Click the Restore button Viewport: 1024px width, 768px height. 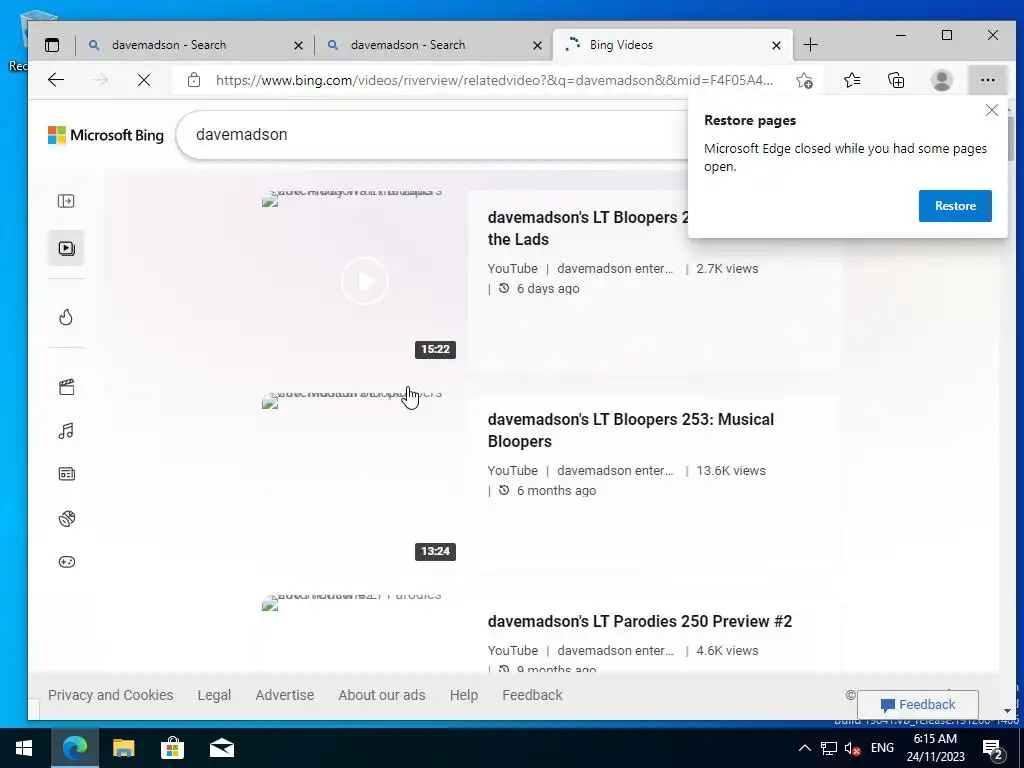pos(955,206)
